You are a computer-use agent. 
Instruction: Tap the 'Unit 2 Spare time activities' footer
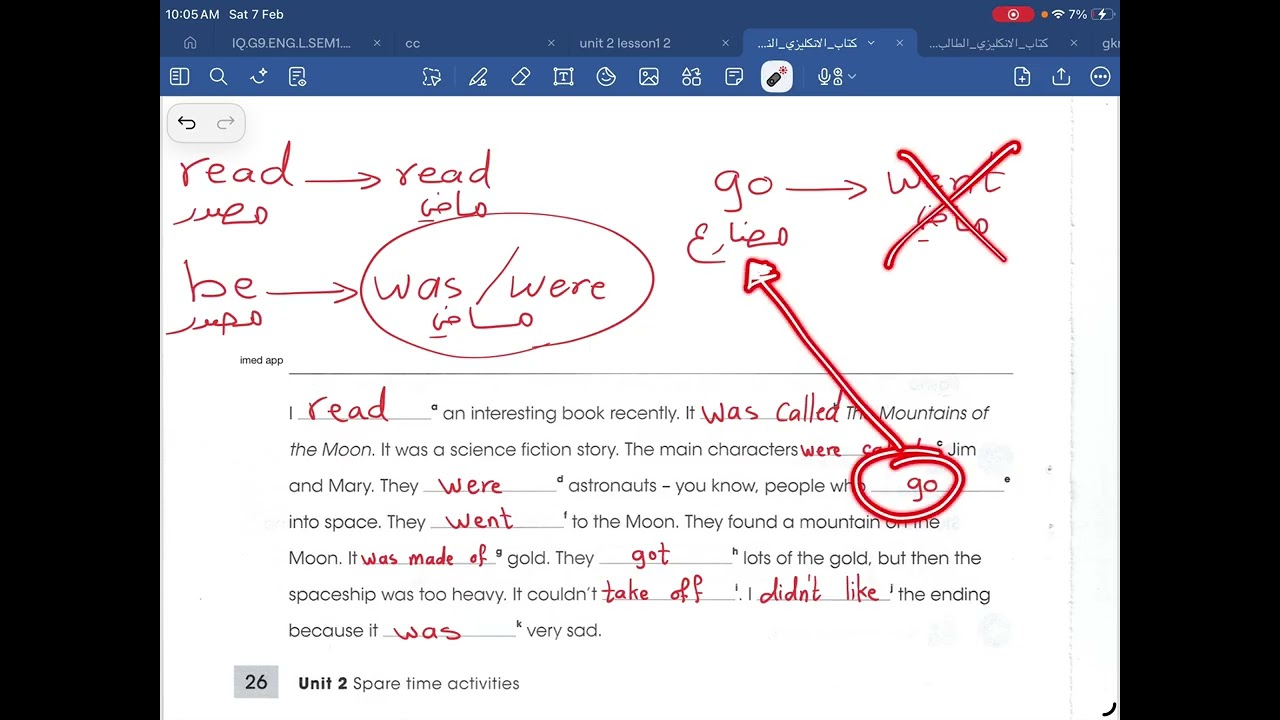[409, 684]
